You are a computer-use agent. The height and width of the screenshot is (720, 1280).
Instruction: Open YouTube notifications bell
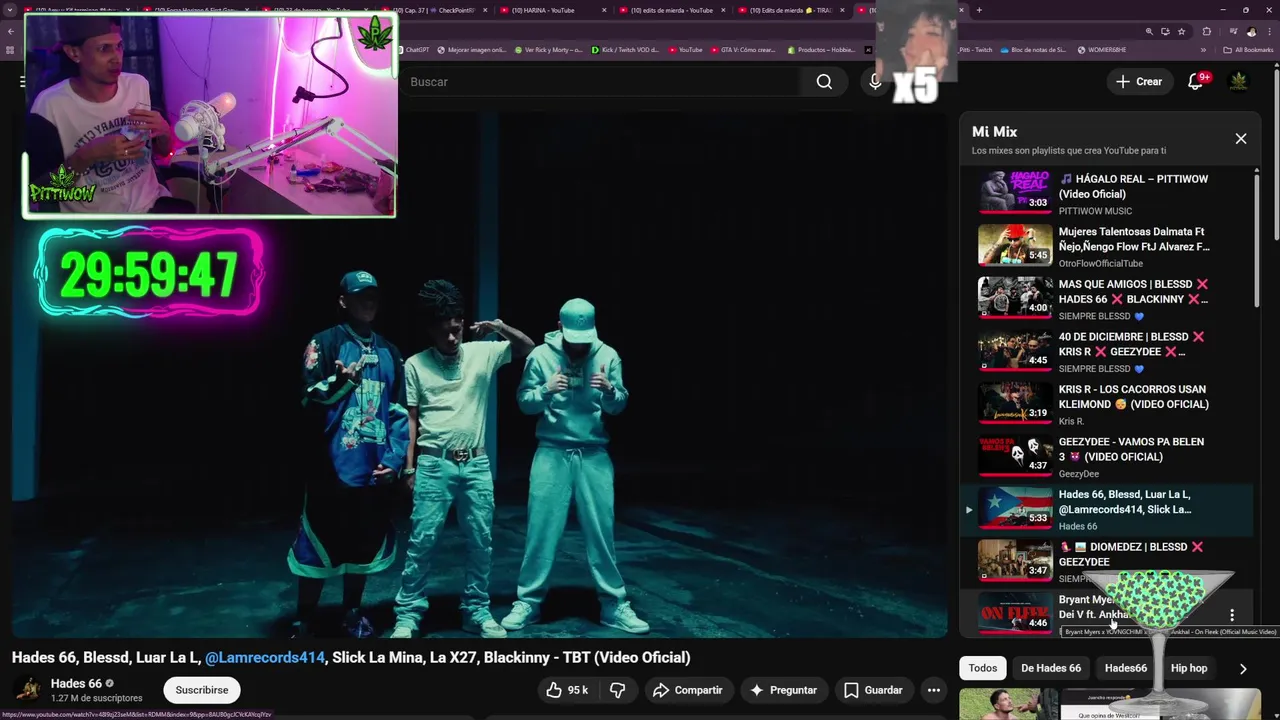(x=1196, y=81)
